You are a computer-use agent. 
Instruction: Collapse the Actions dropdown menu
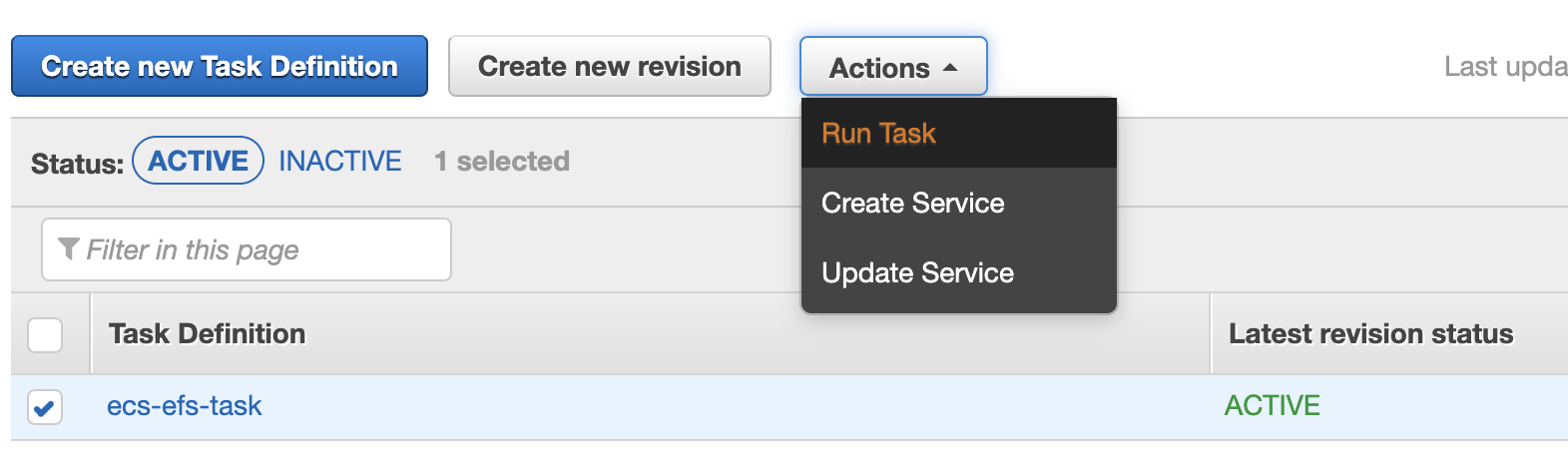pos(892,67)
